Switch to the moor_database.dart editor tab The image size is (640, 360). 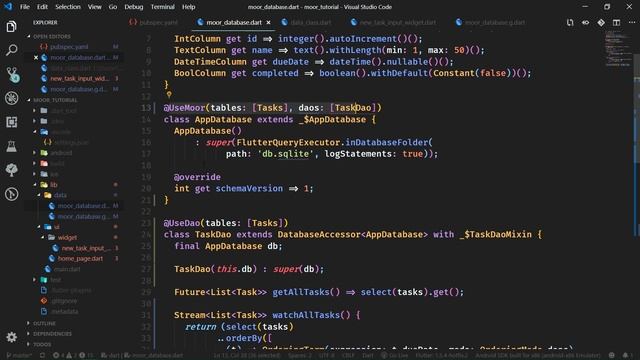[x=233, y=22]
